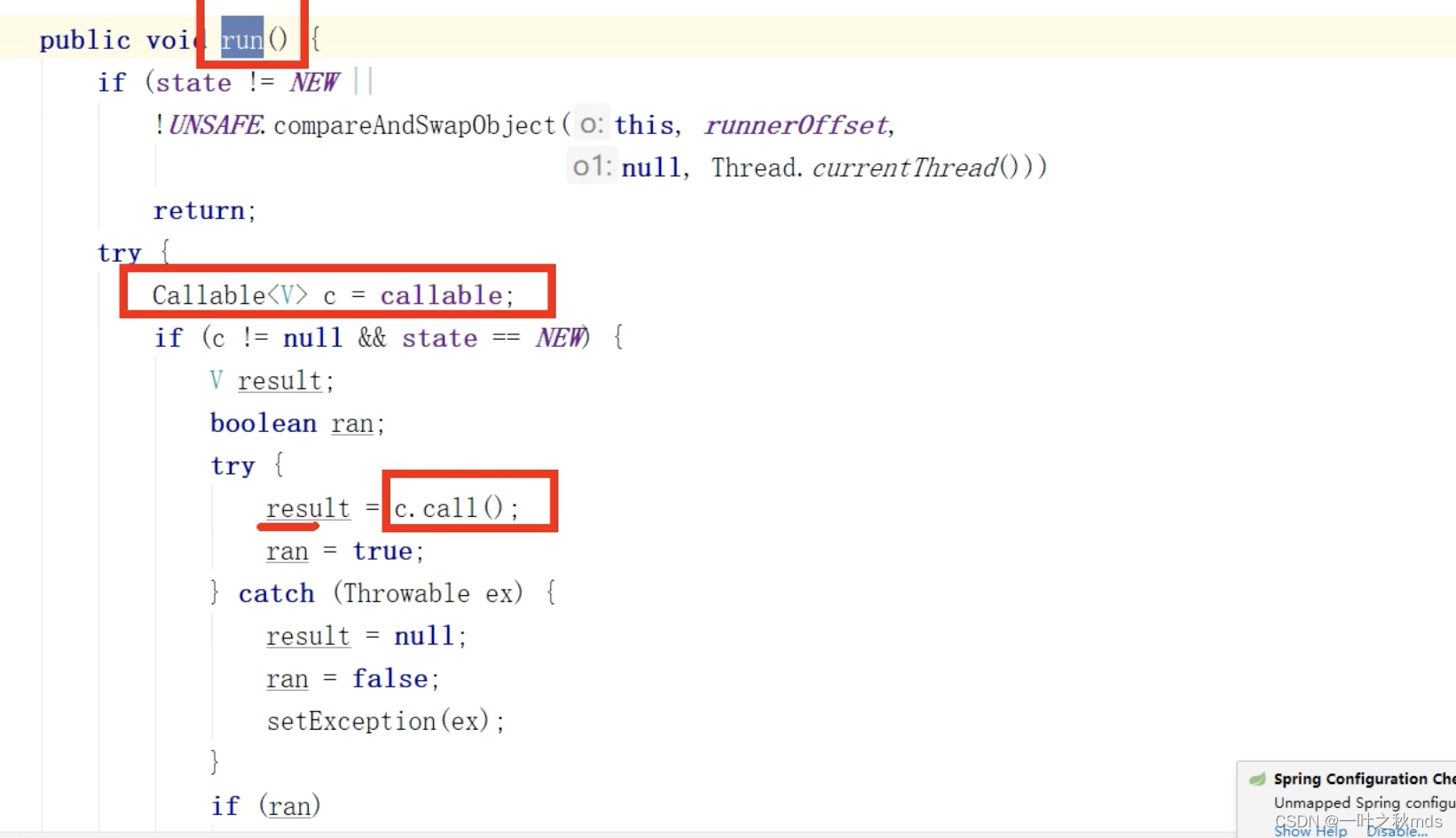Open Show Help from the Spring notification

pos(1310,831)
